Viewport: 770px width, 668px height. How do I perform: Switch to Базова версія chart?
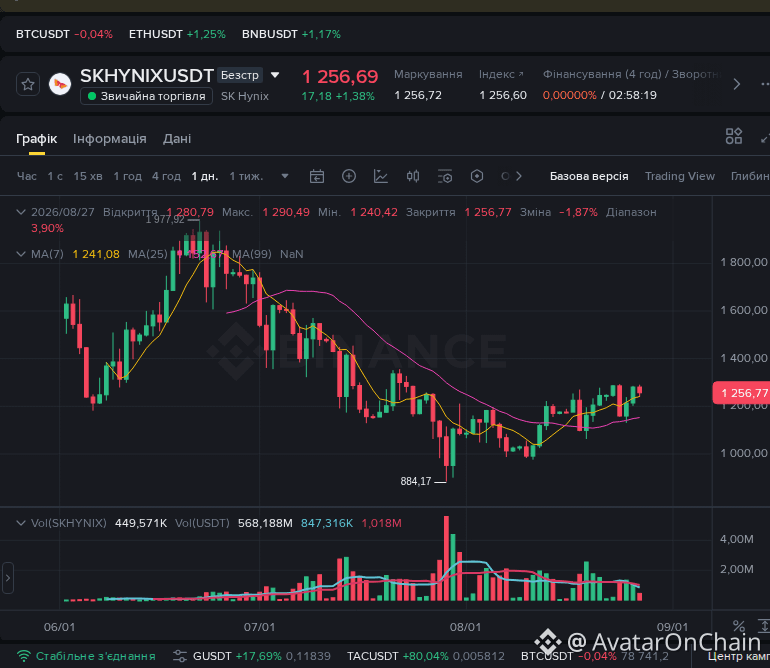(x=589, y=176)
